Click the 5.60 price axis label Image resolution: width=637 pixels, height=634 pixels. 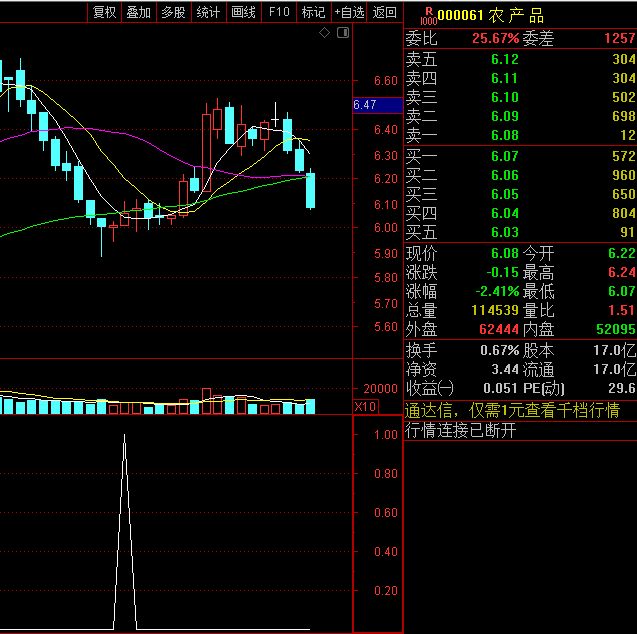386,327
